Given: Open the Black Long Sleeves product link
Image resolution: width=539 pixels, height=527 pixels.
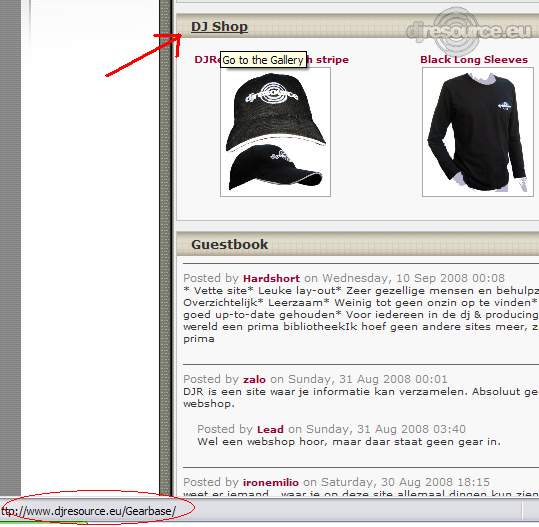Looking at the screenshot, I should (x=474, y=59).
